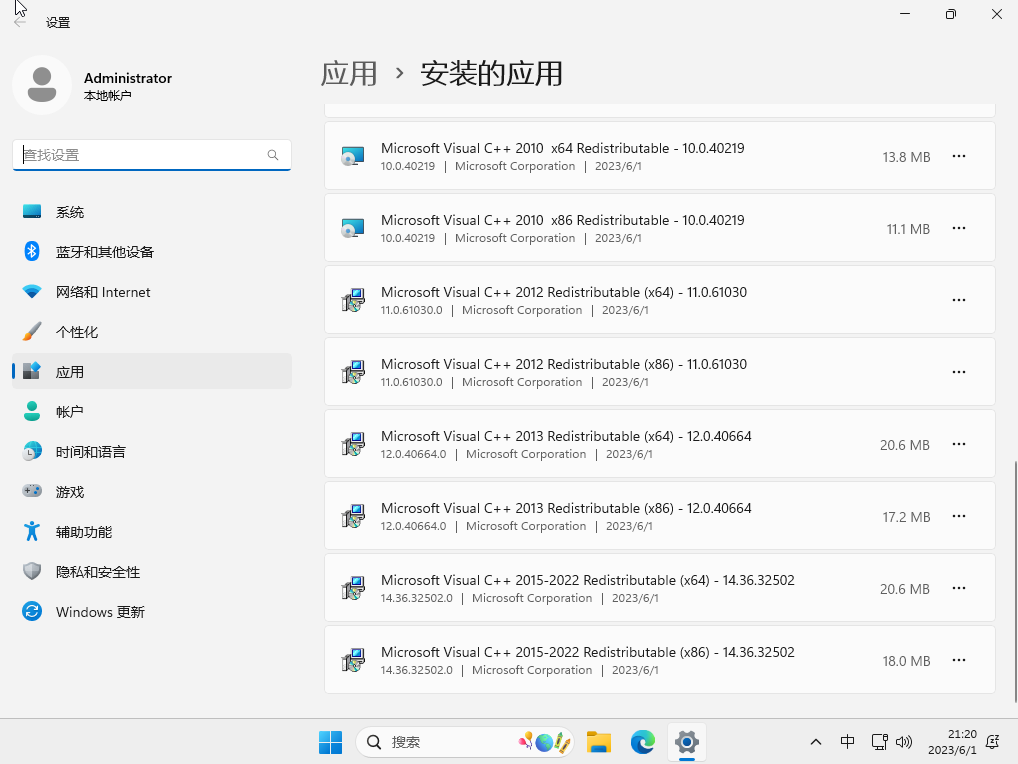The image size is (1018, 764).
Task: Open options for Visual C++ 2013 (x86)
Action: 959,516
